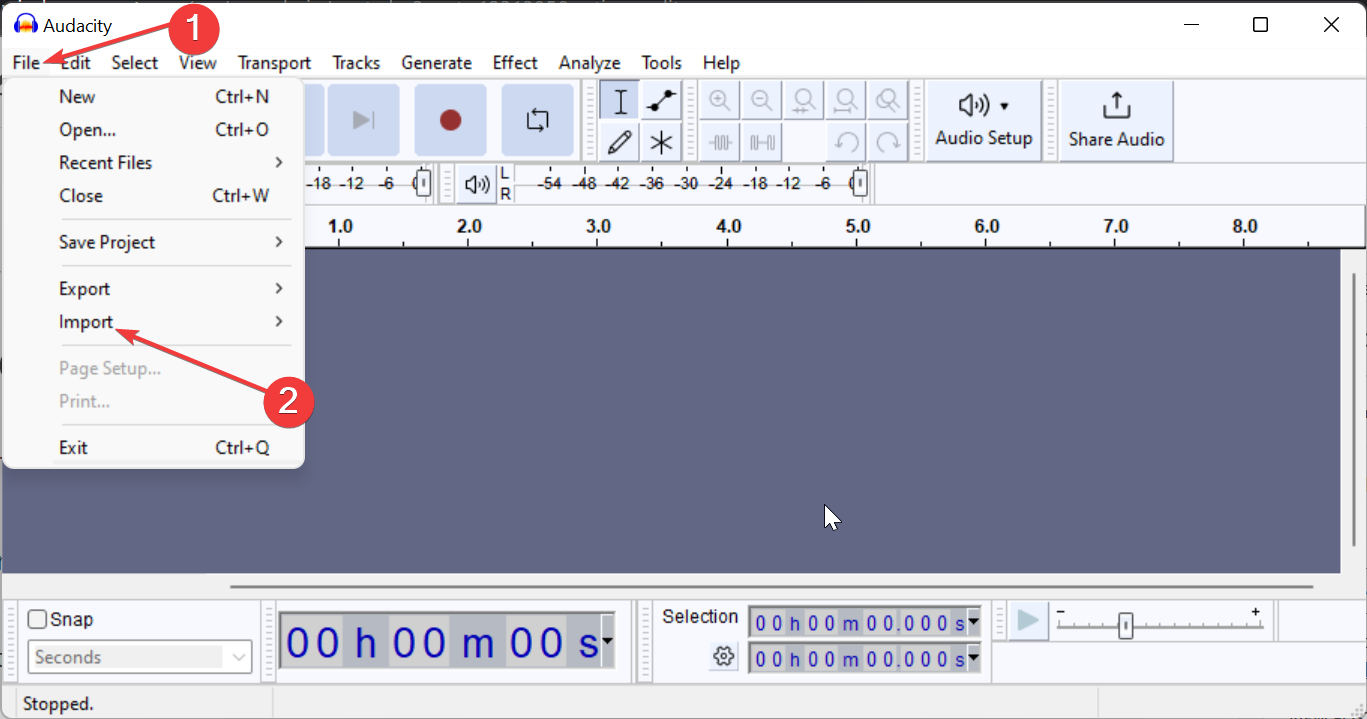
Task: Open the Audio Setup dropdown
Action: (x=983, y=120)
